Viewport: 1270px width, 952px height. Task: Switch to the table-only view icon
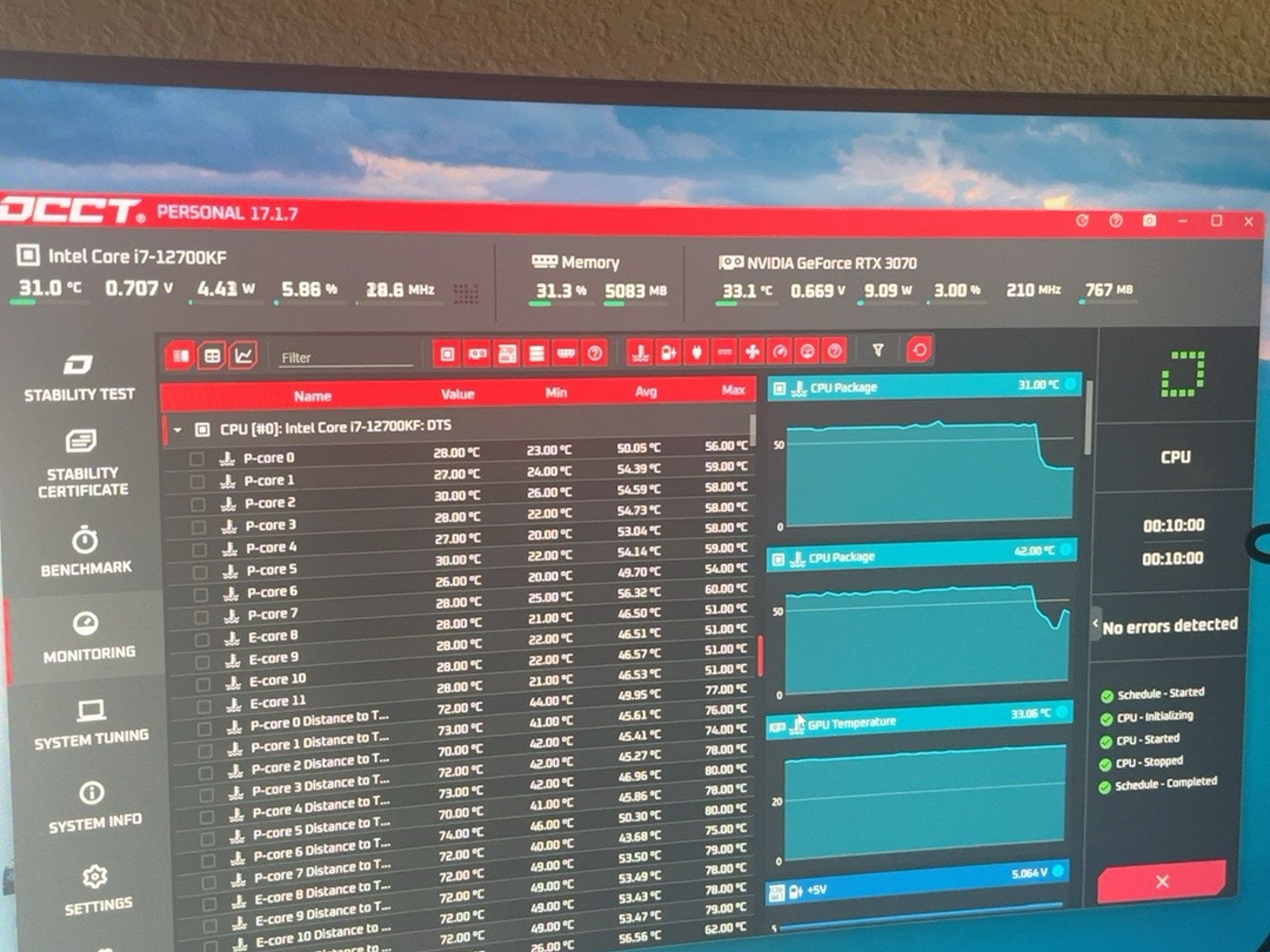point(212,356)
